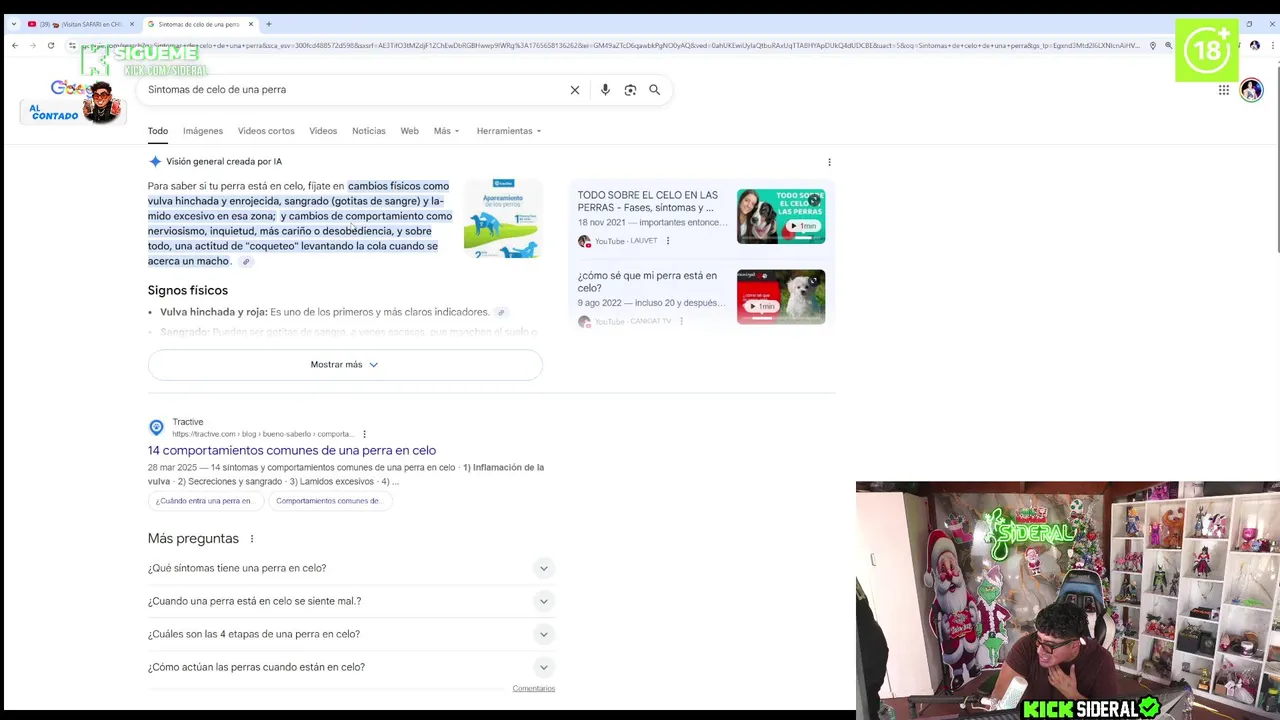
Task: Click link icon after AI summary paragraph
Action: tap(246, 262)
